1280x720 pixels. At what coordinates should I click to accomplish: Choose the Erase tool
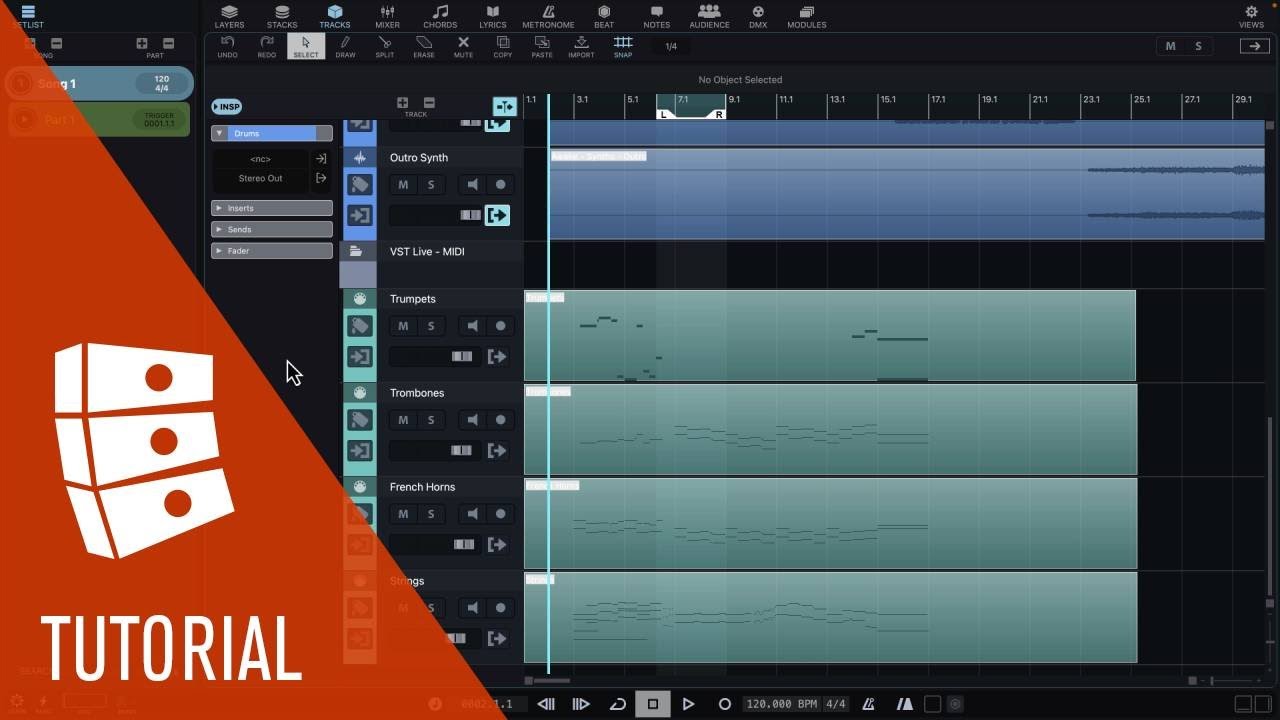pyautogui.click(x=424, y=46)
